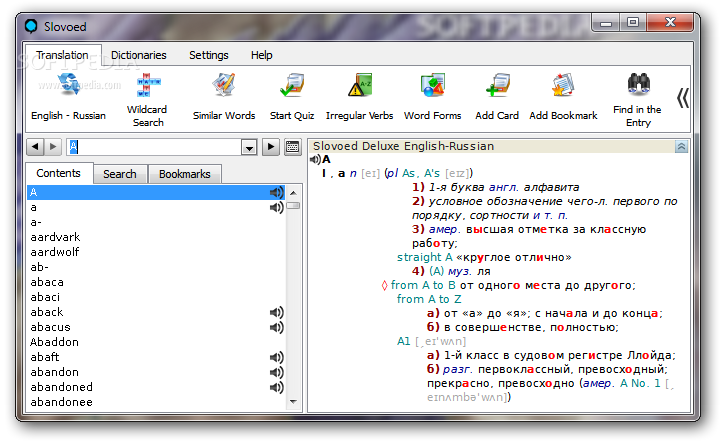
Task: Click the scroll down arrow of word list
Action: [293, 402]
